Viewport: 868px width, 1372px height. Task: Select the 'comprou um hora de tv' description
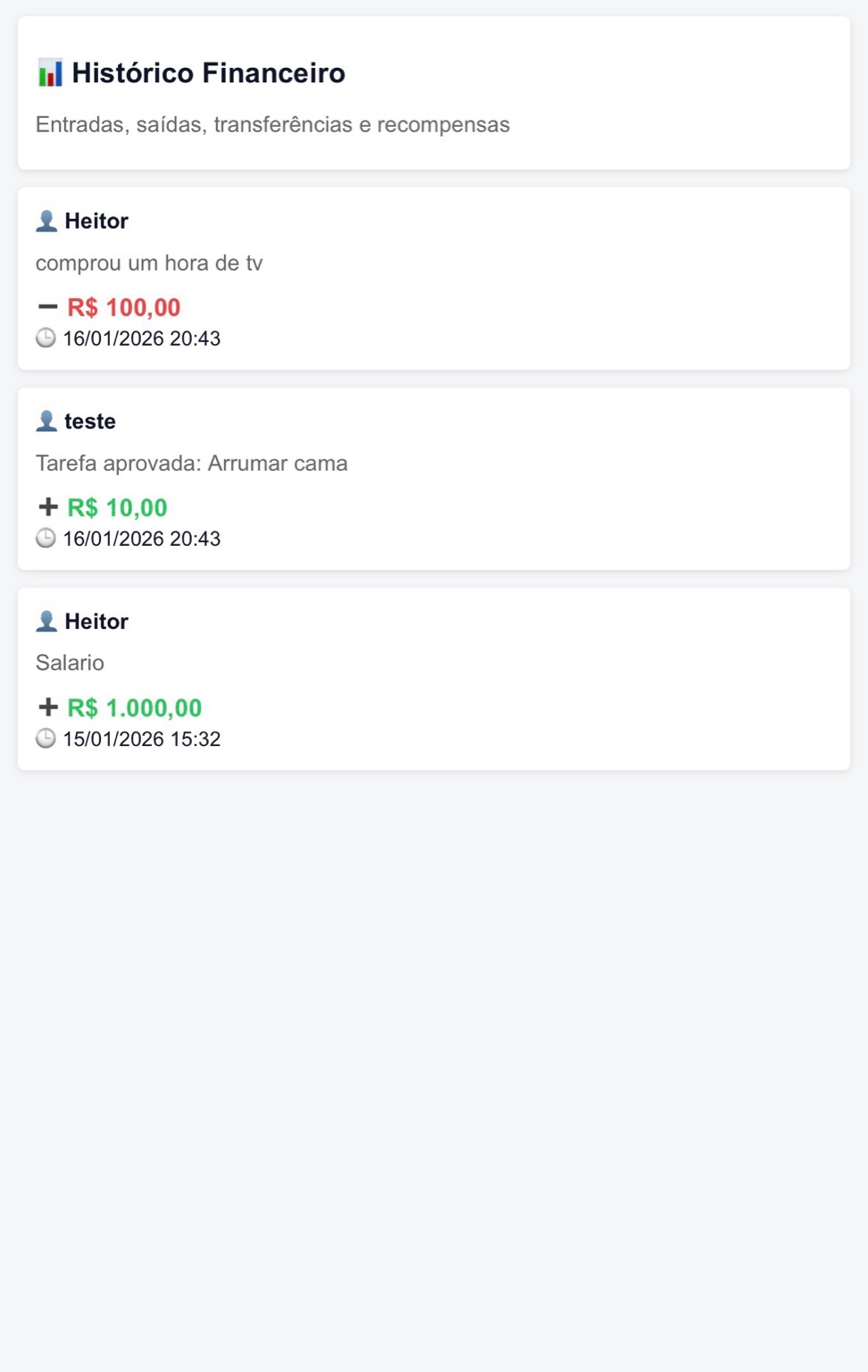(149, 264)
